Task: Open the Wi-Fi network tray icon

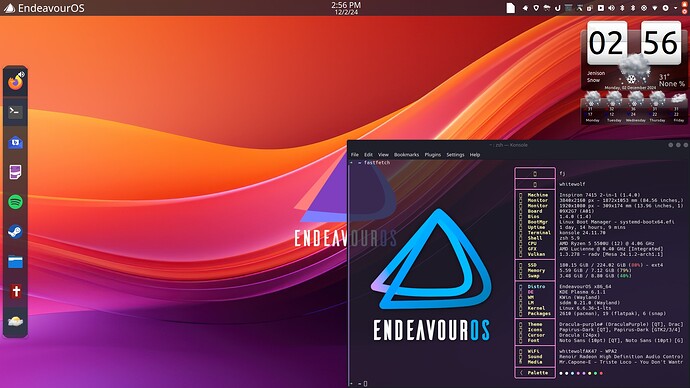Action: point(655,8)
